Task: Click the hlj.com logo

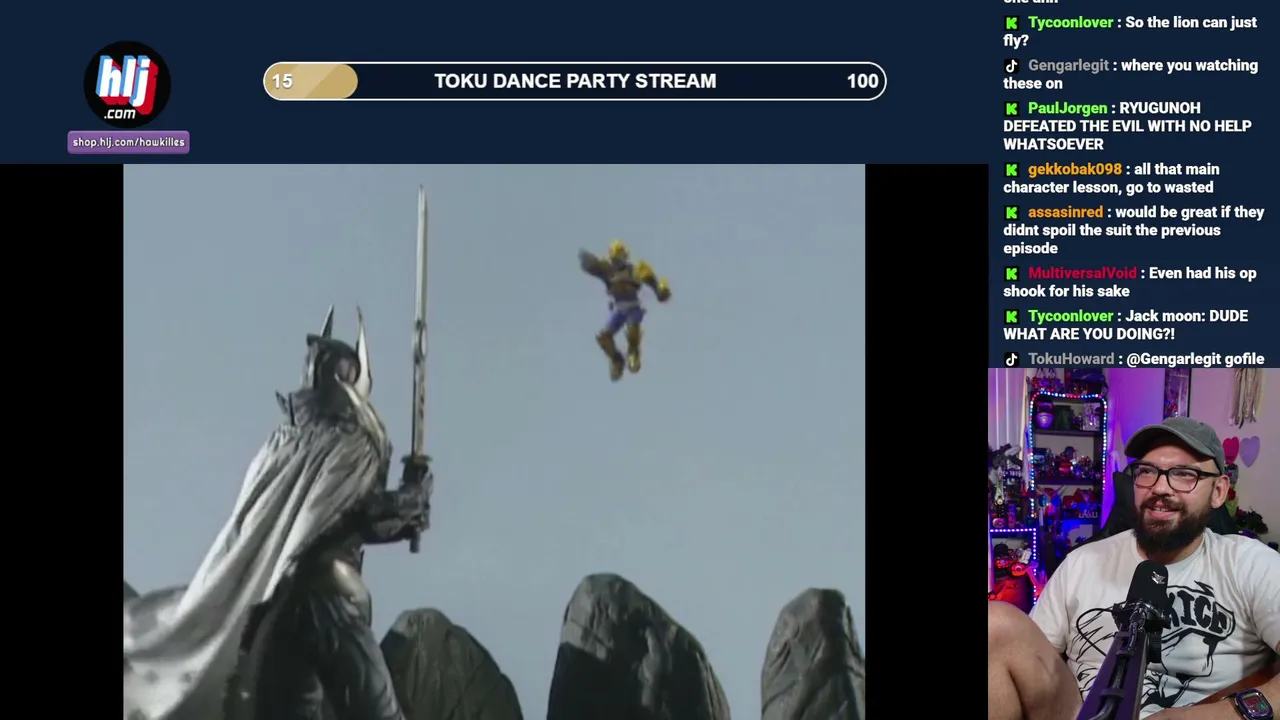Action: click(x=127, y=84)
